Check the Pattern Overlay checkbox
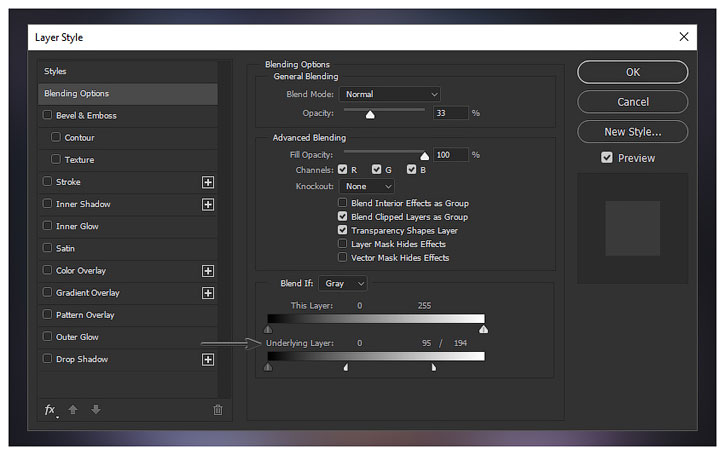This screenshot has height=455, width=725. (47, 314)
